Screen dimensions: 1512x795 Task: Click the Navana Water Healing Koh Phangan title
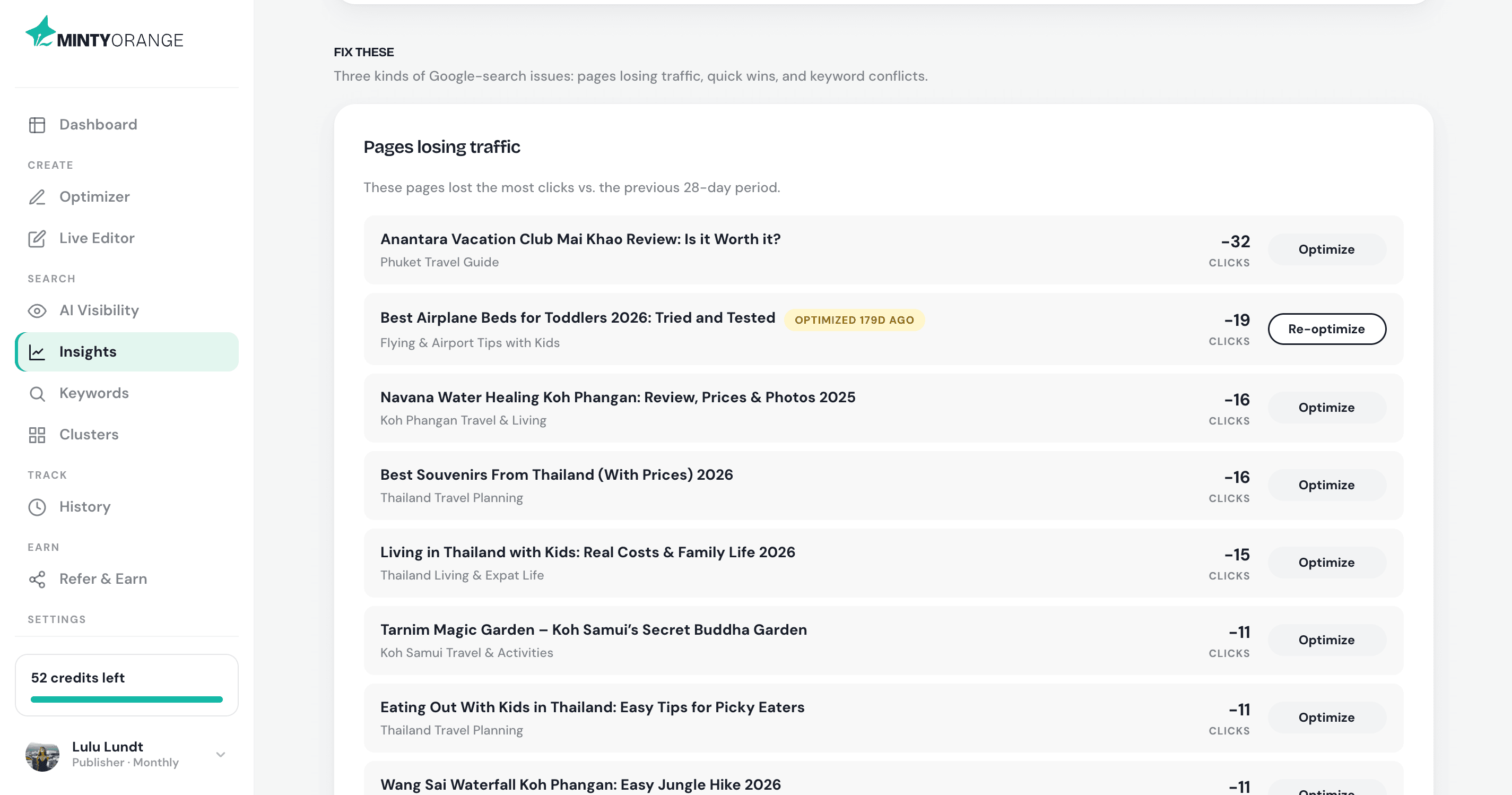point(618,397)
